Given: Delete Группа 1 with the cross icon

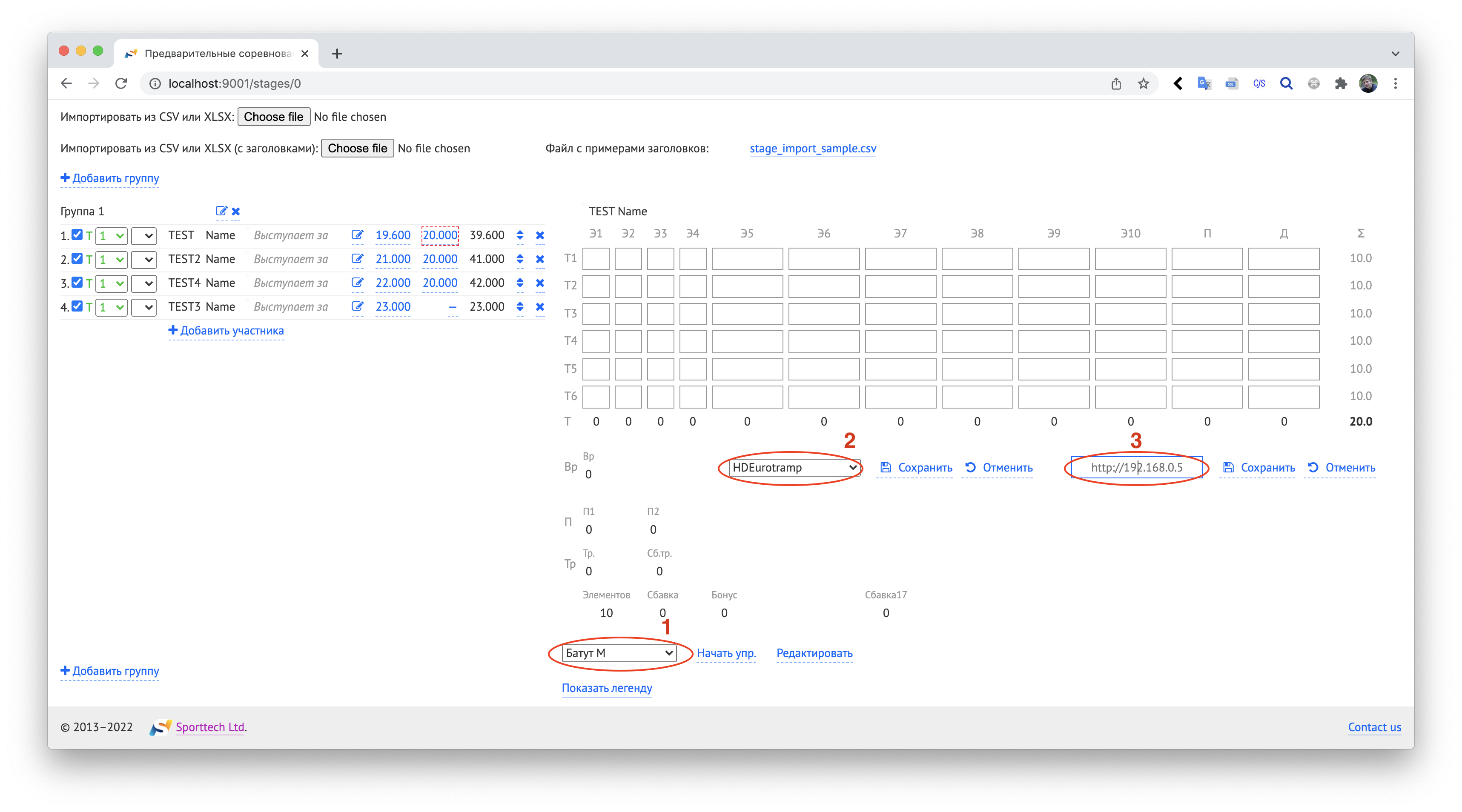Looking at the screenshot, I should [236, 211].
